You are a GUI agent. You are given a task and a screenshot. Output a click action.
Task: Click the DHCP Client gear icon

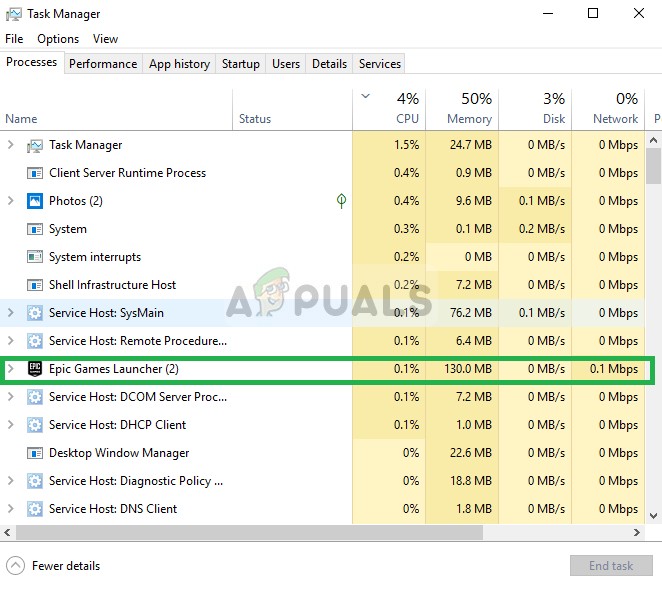coord(35,425)
